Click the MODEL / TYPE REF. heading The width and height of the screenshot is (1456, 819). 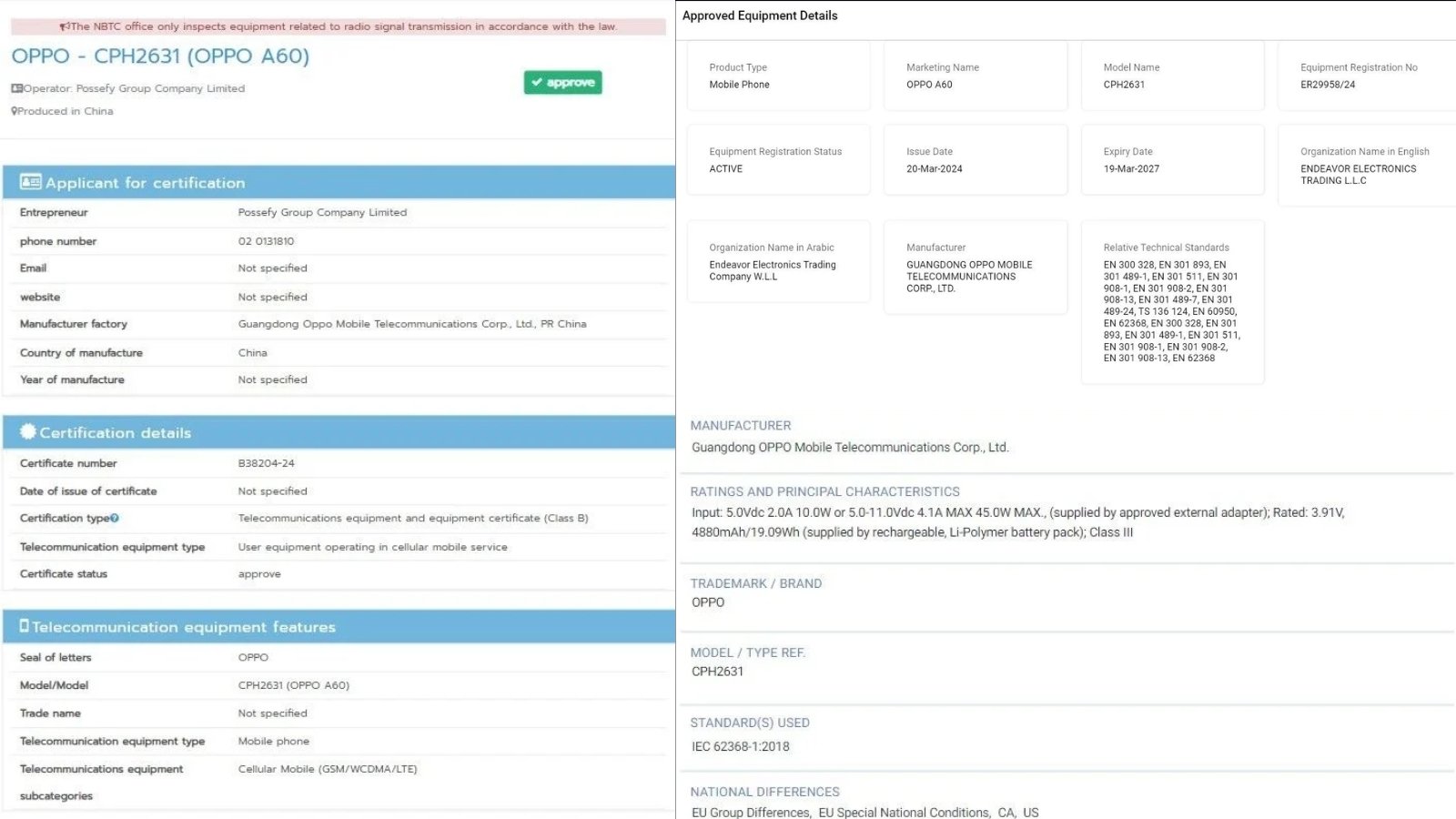point(748,652)
